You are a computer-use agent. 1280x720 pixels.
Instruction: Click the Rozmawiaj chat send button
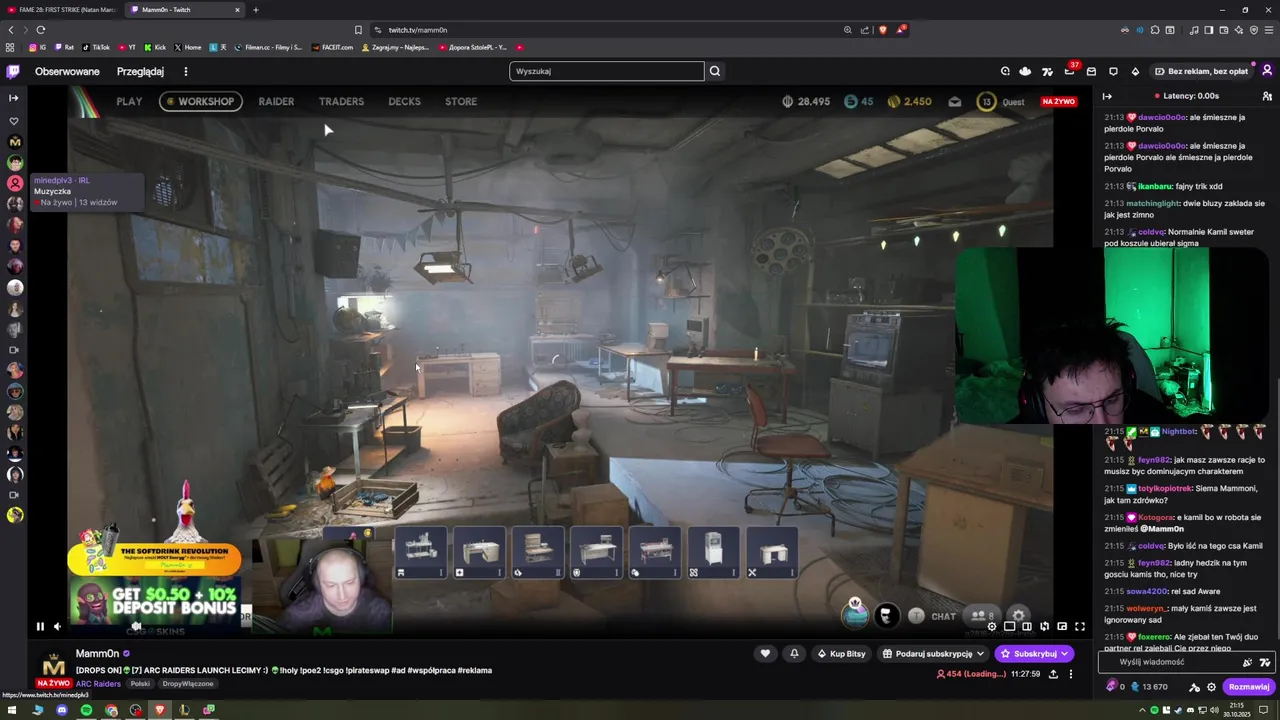pyautogui.click(x=1249, y=687)
